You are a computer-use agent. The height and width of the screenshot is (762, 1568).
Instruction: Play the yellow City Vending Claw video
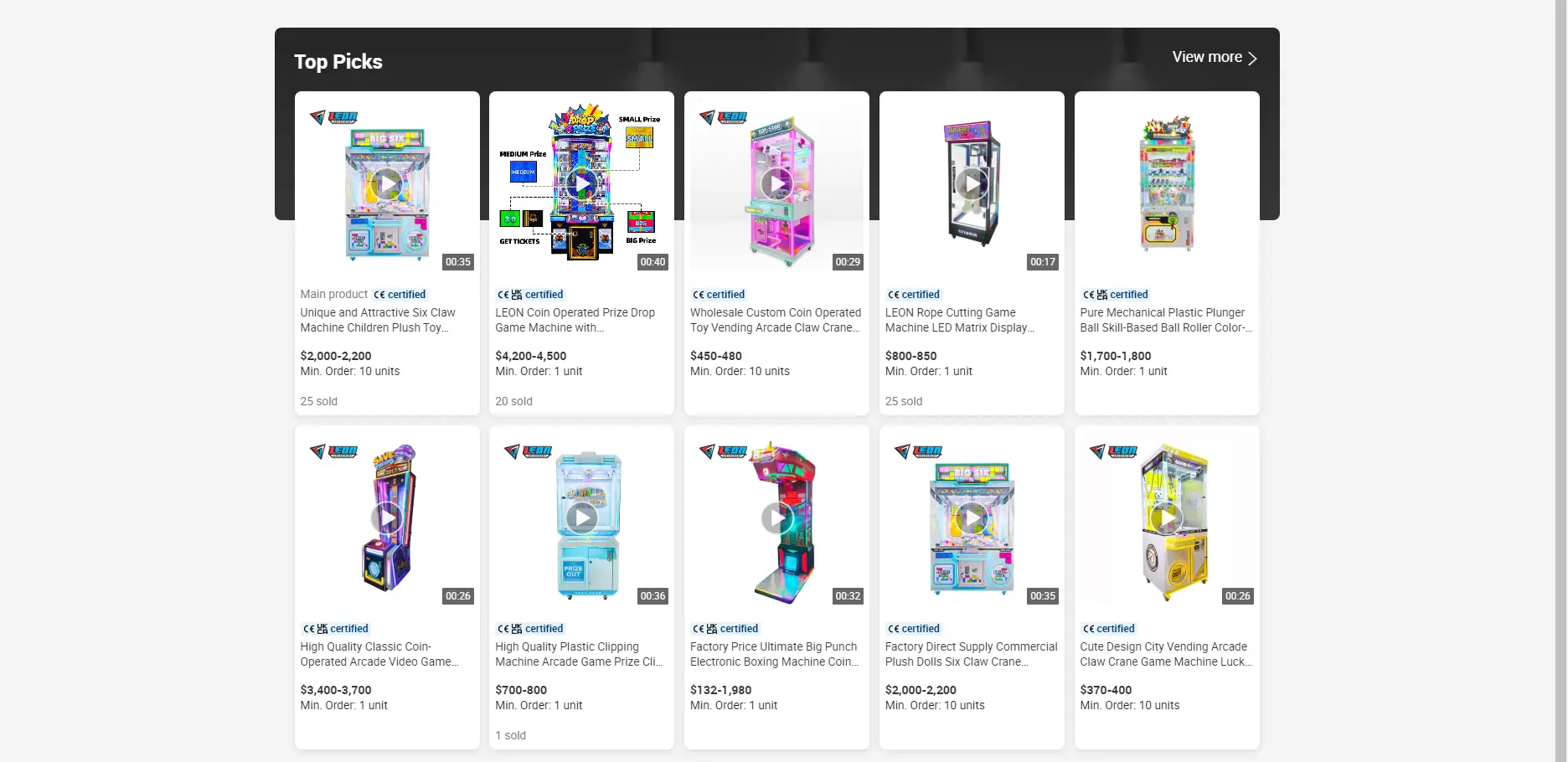point(1167,517)
